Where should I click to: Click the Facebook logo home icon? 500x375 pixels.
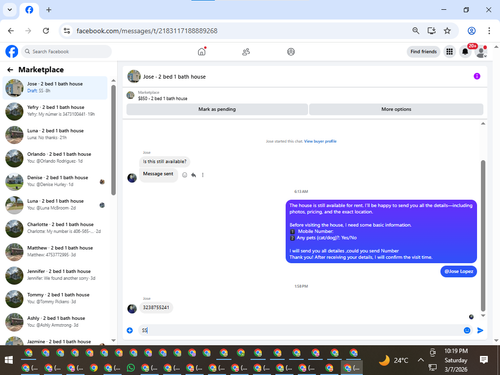tap(12, 52)
